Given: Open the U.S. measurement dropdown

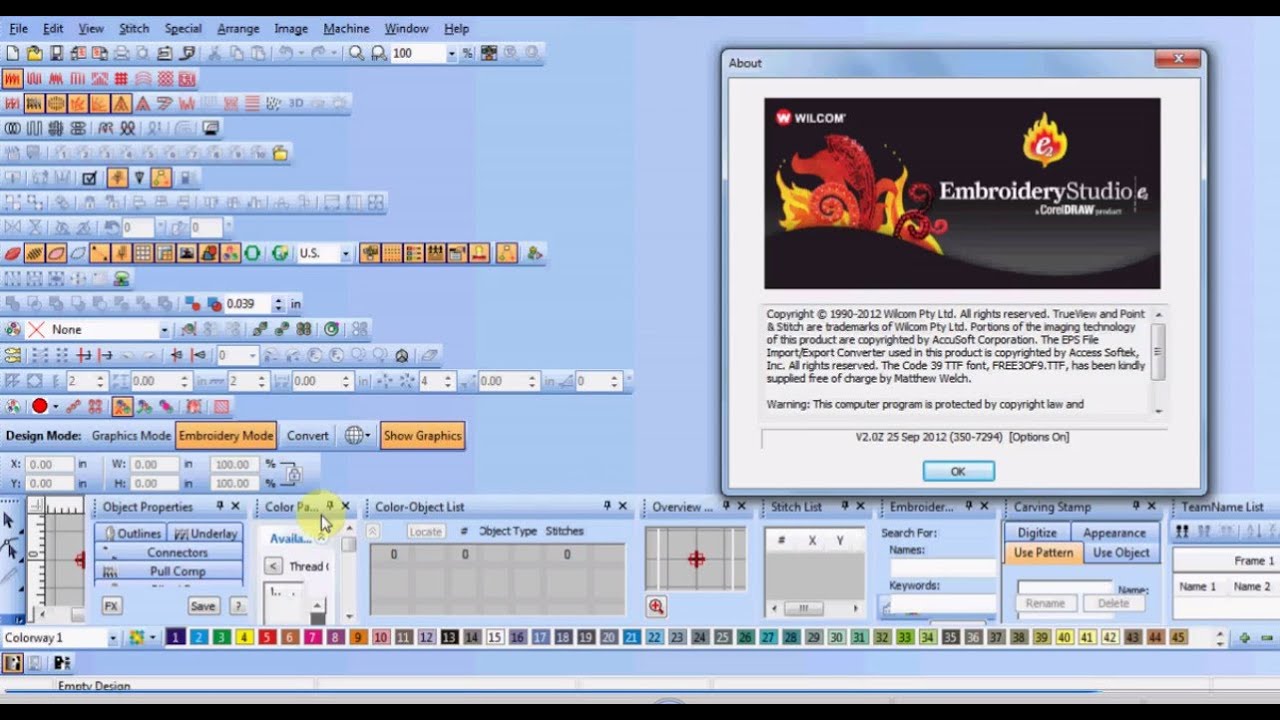Looking at the screenshot, I should (x=346, y=254).
